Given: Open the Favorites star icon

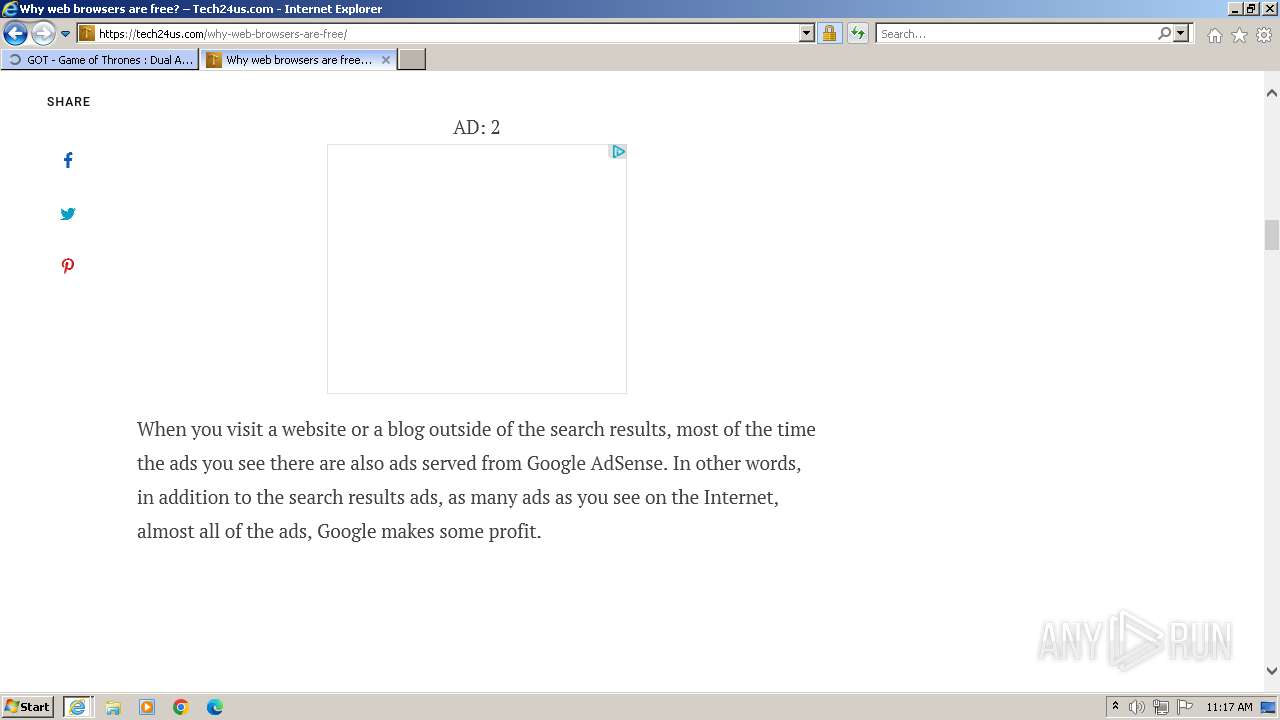Looking at the screenshot, I should (1239, 35).
